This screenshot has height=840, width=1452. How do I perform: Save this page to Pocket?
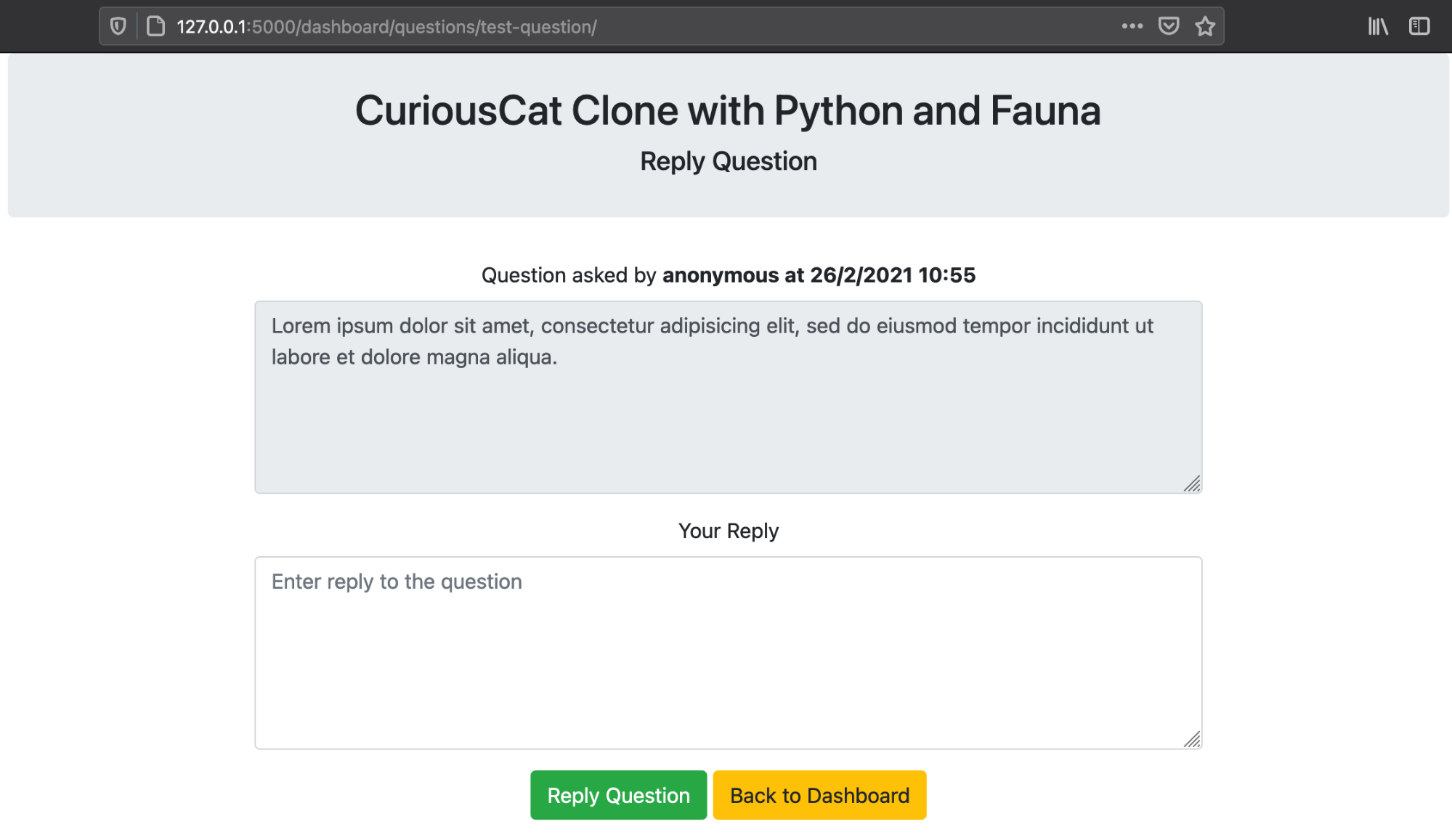point(1168,26)
